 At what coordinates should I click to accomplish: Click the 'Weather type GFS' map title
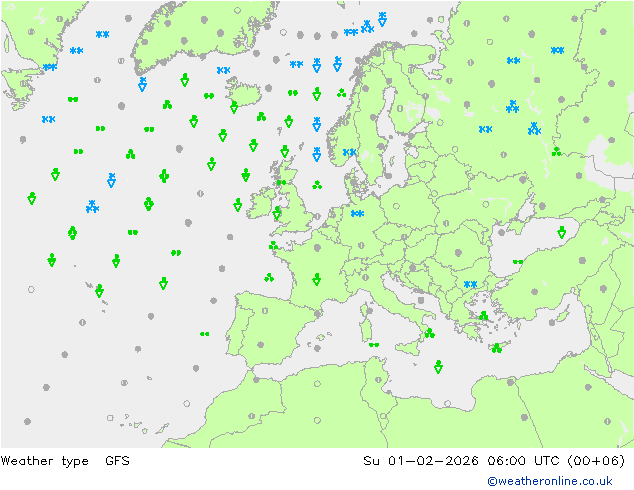[x=65, y=461]
